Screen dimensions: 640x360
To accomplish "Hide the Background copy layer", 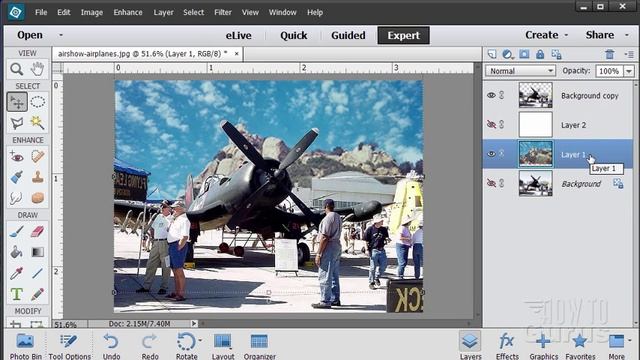I will (x=491, y=95).
